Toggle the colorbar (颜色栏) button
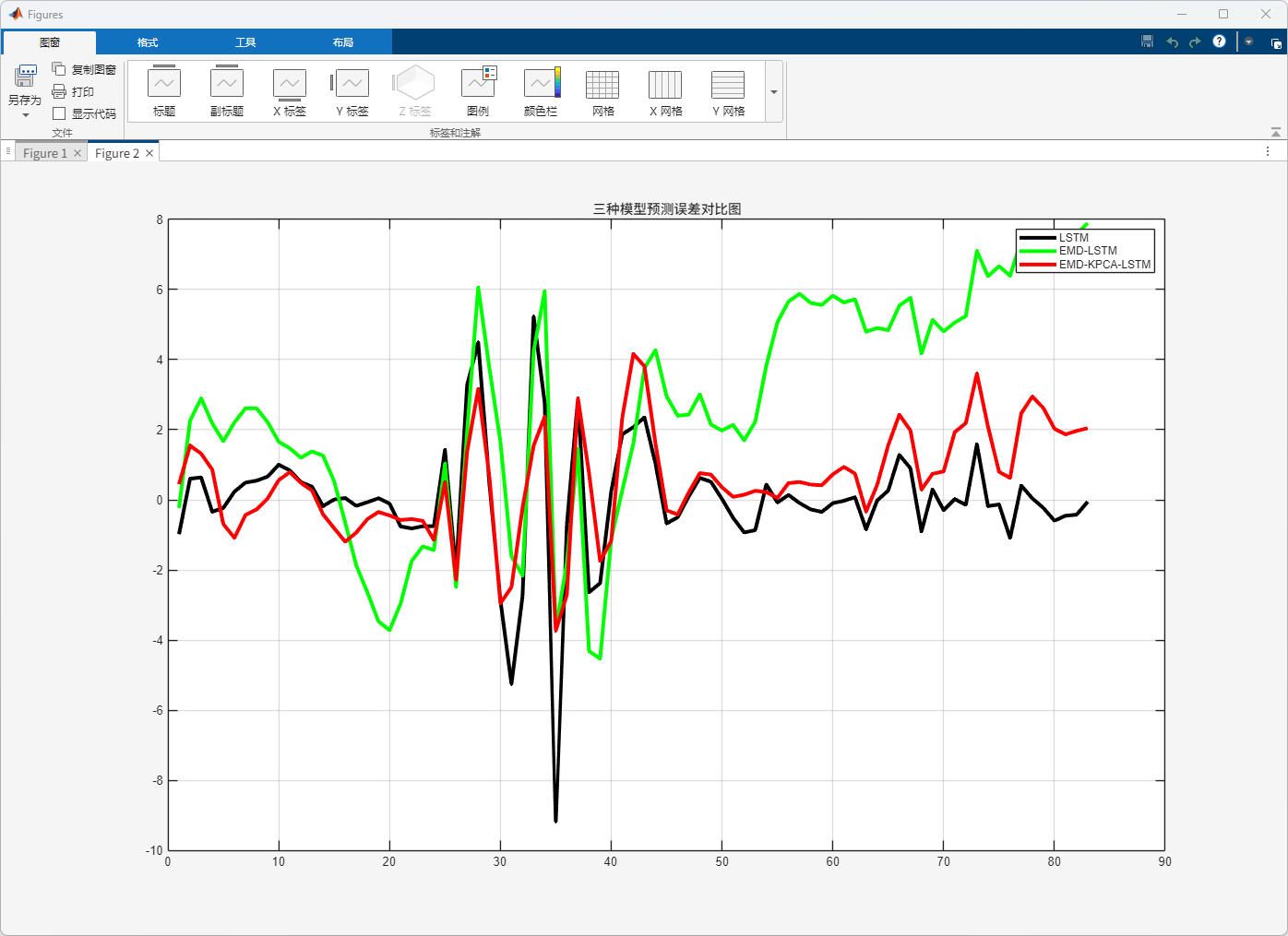 (x=541, y=90)
